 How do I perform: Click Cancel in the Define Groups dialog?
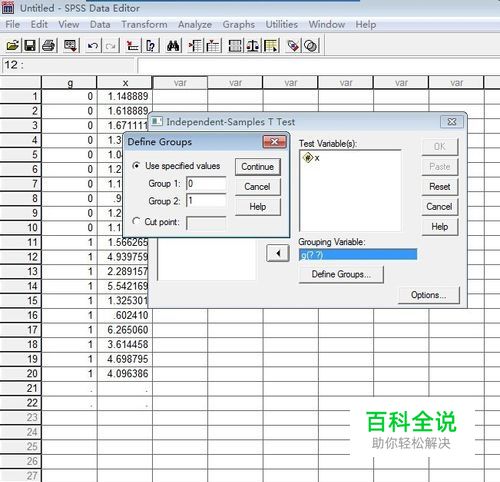[257, 187]
